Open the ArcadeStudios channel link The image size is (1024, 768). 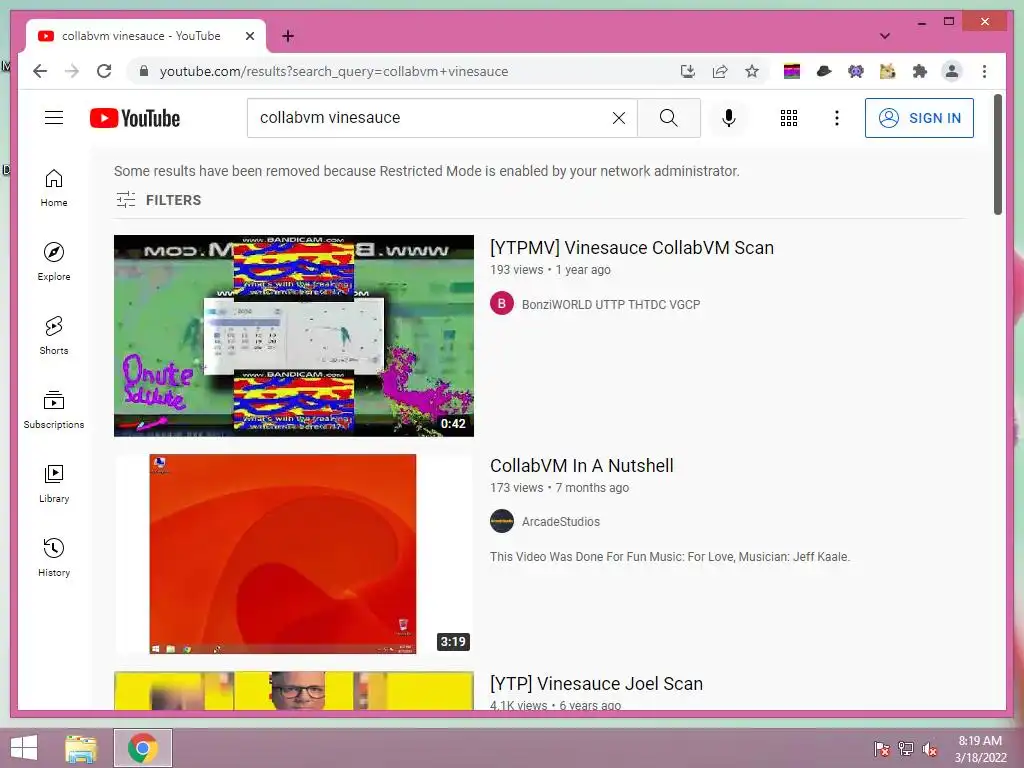pos(560,522)
